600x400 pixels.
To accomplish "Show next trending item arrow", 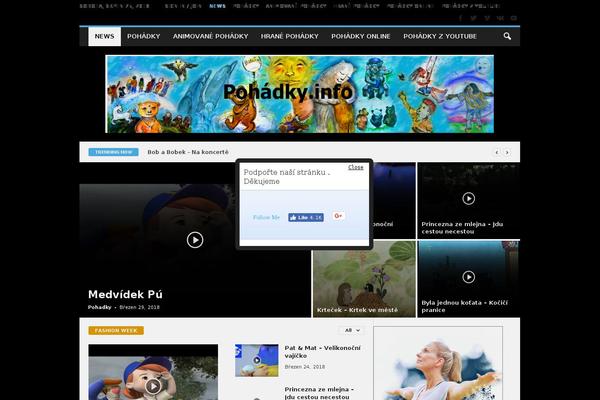I will 507,152.
